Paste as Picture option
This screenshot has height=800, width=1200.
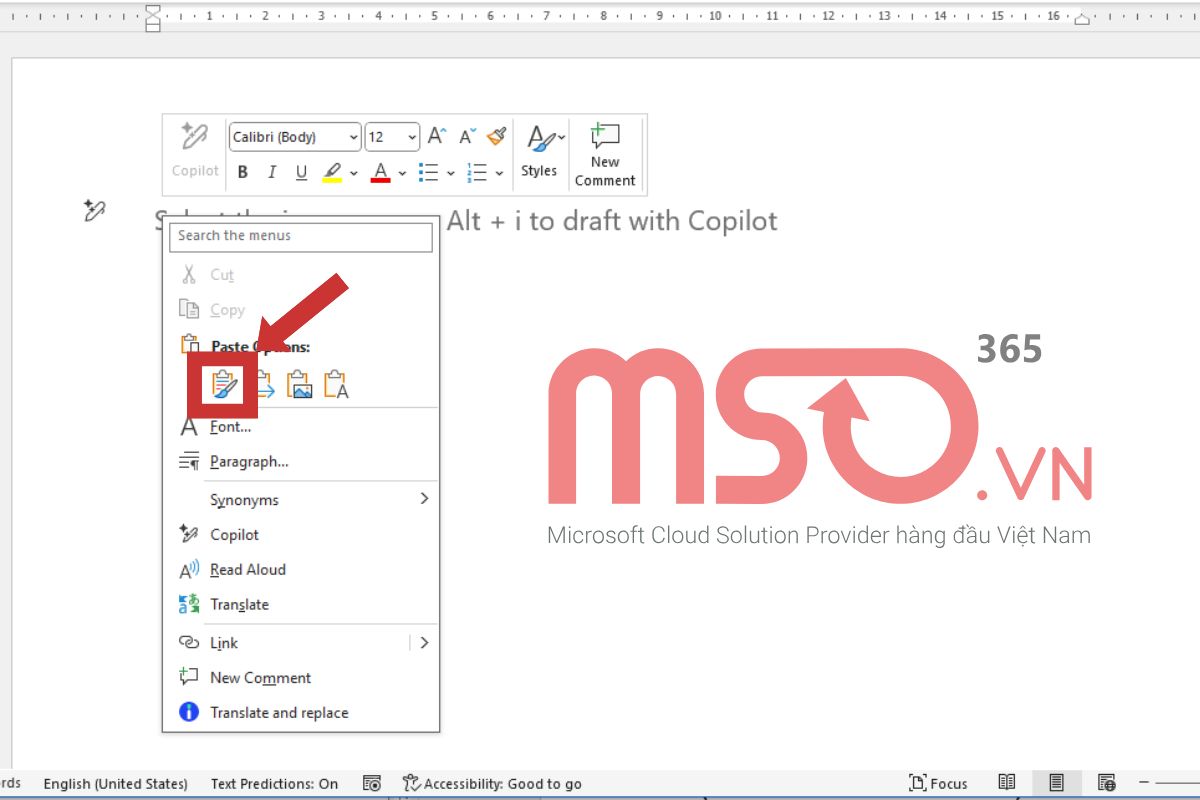click(300, 384)
